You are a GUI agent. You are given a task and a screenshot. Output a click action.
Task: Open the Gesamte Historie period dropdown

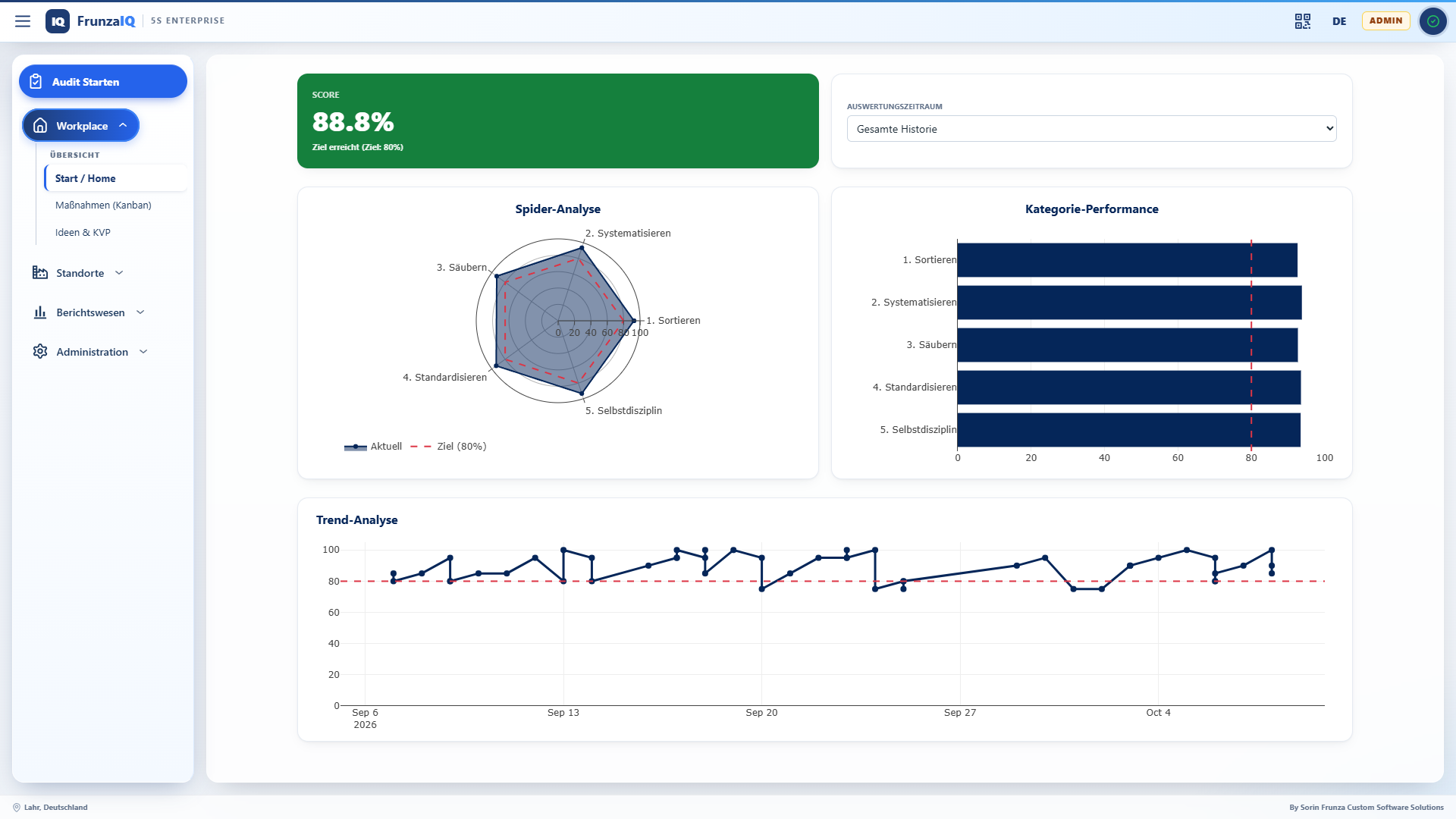pyautogui.click(x=1091, y=129)
